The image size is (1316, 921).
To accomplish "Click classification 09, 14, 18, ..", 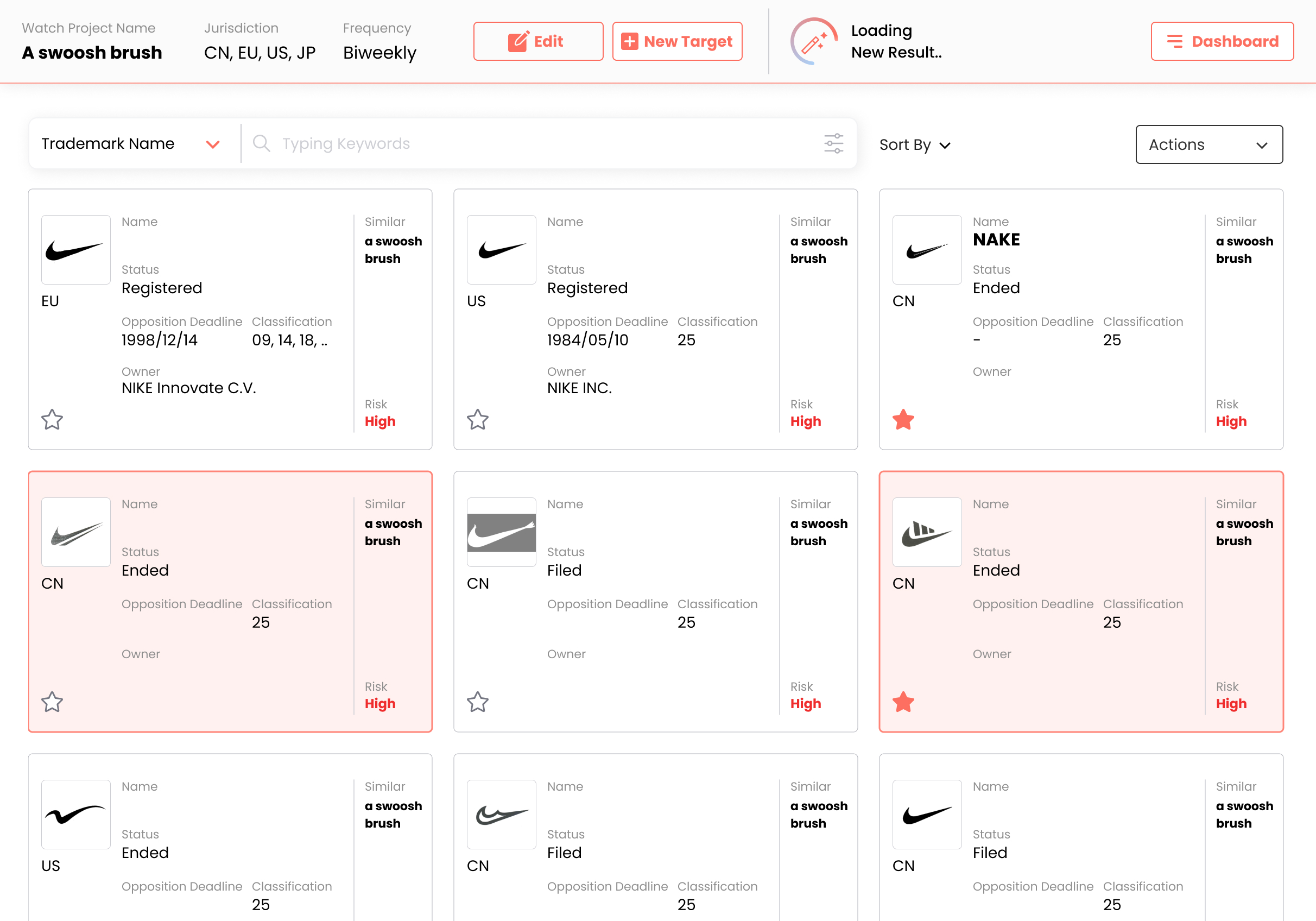I will (289, 340).
